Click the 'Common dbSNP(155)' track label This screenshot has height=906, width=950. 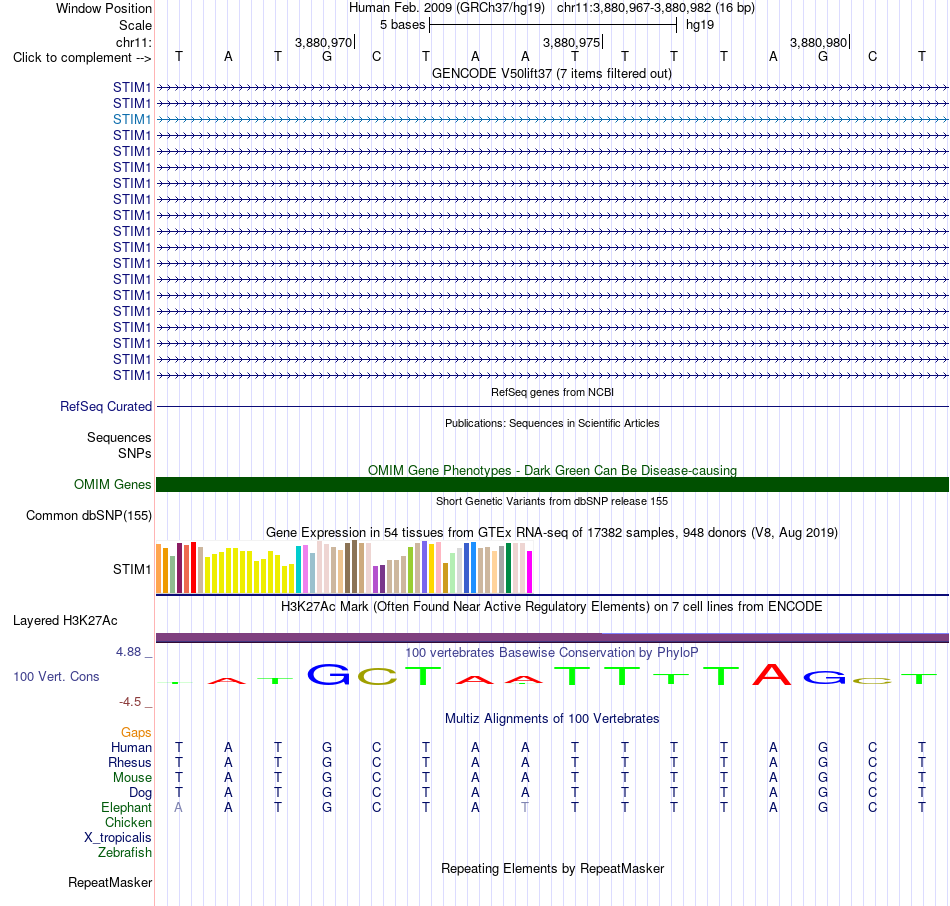88,516
